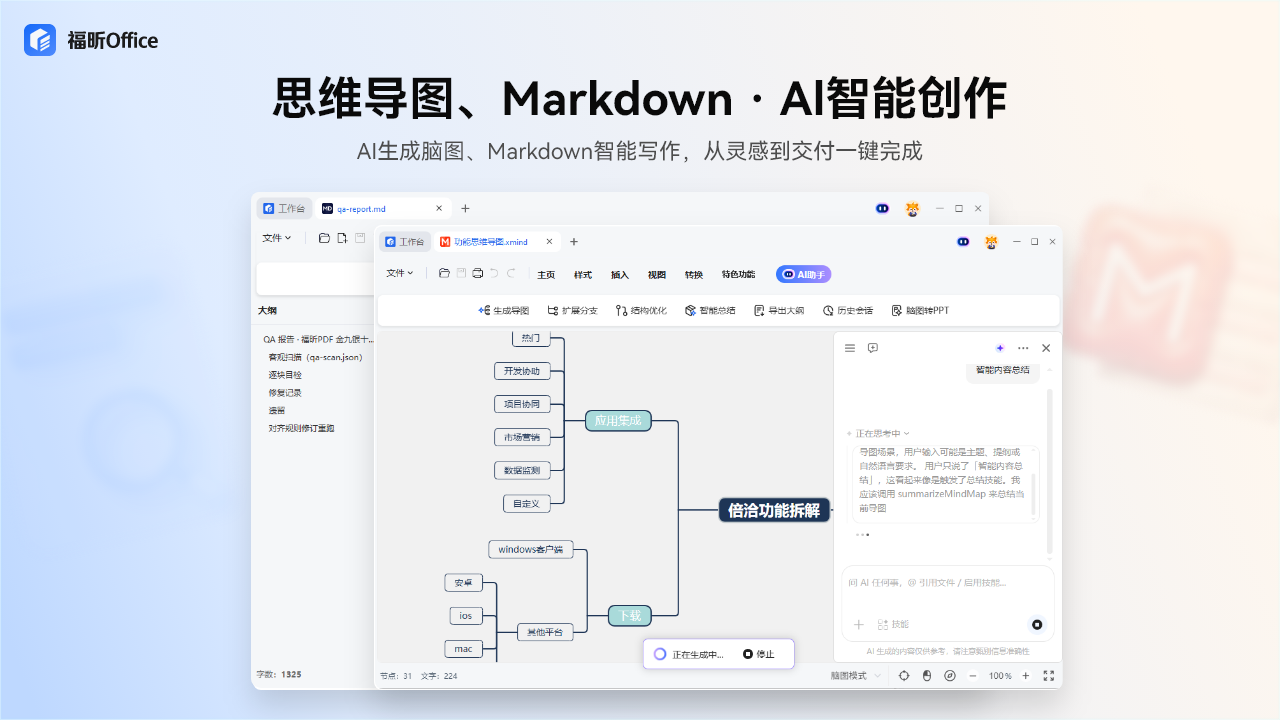Viewport: 1280px width, 720px height.
Task: Click the mouse mode icon in status bar
Action: coord(927,676)
